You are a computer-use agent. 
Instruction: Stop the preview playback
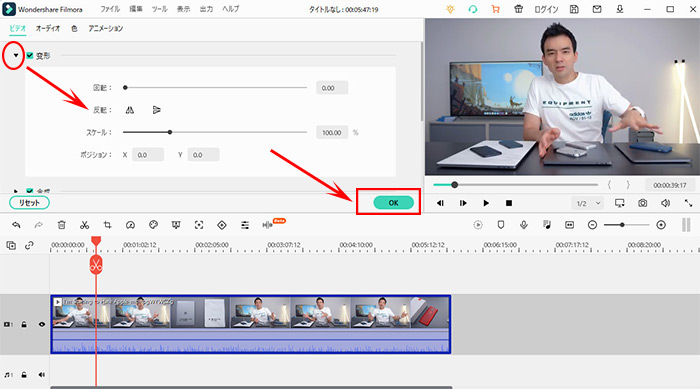(x=508, y=203)
